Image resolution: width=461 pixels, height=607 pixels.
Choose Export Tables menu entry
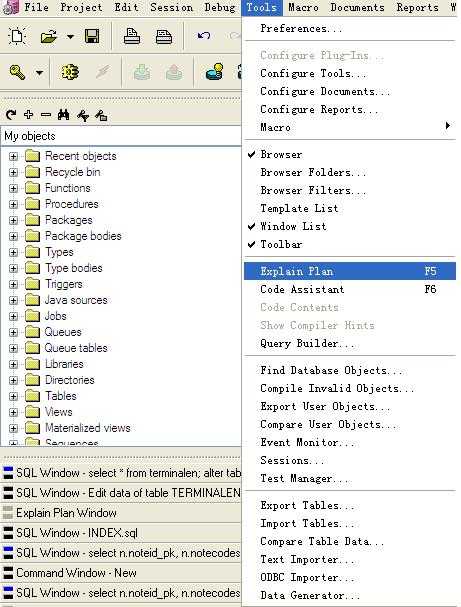350,505
